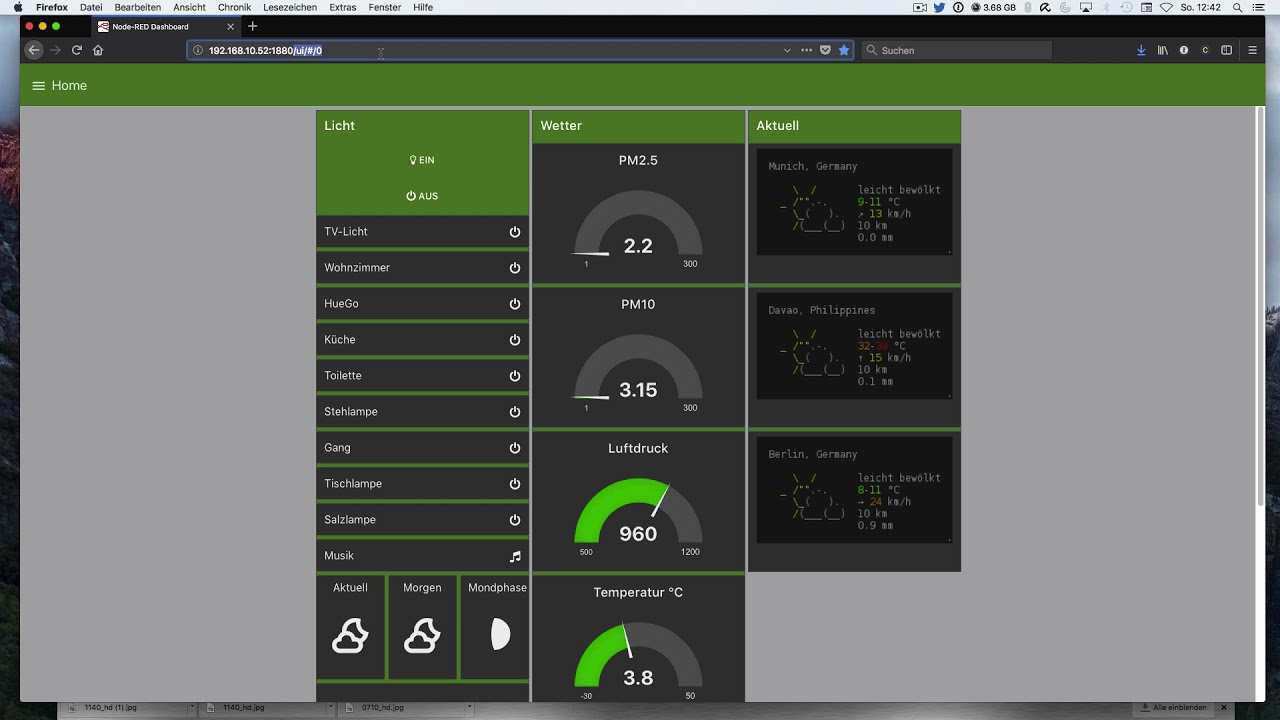This screenshot has height=720, width=1280.
Task: Toggle the TV-Licht power switch
Action: [515, 232]
